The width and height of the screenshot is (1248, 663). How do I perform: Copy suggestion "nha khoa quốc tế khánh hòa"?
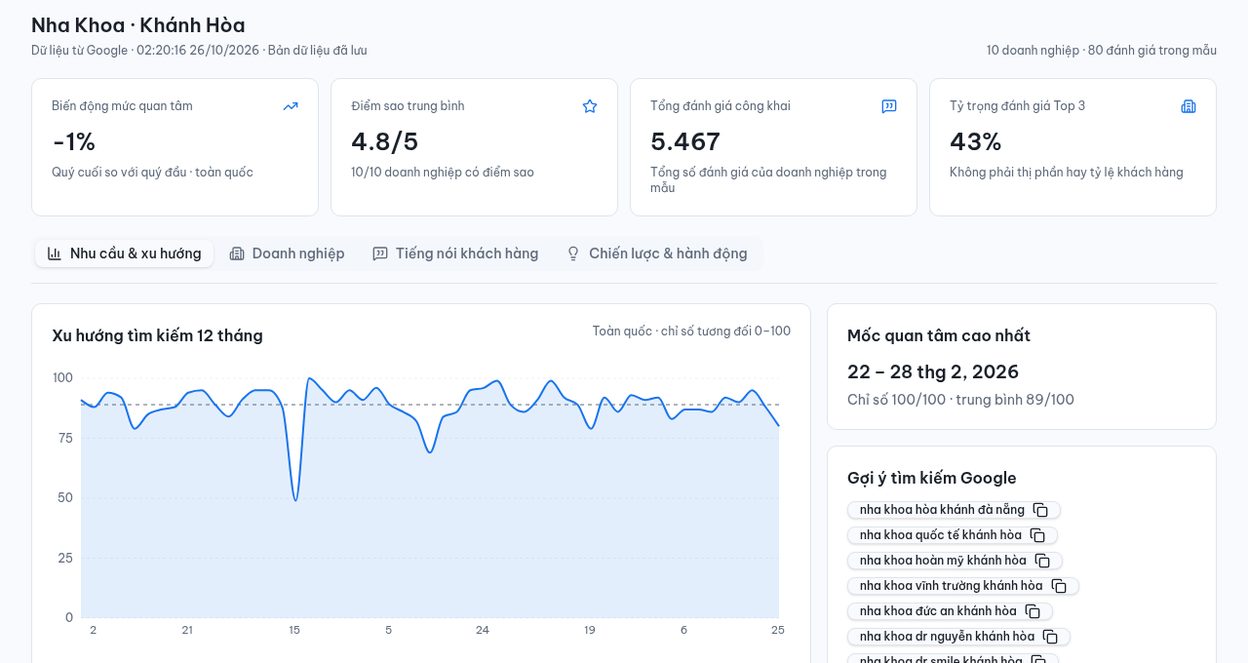pyautogui.click(x=1037, y=535)
